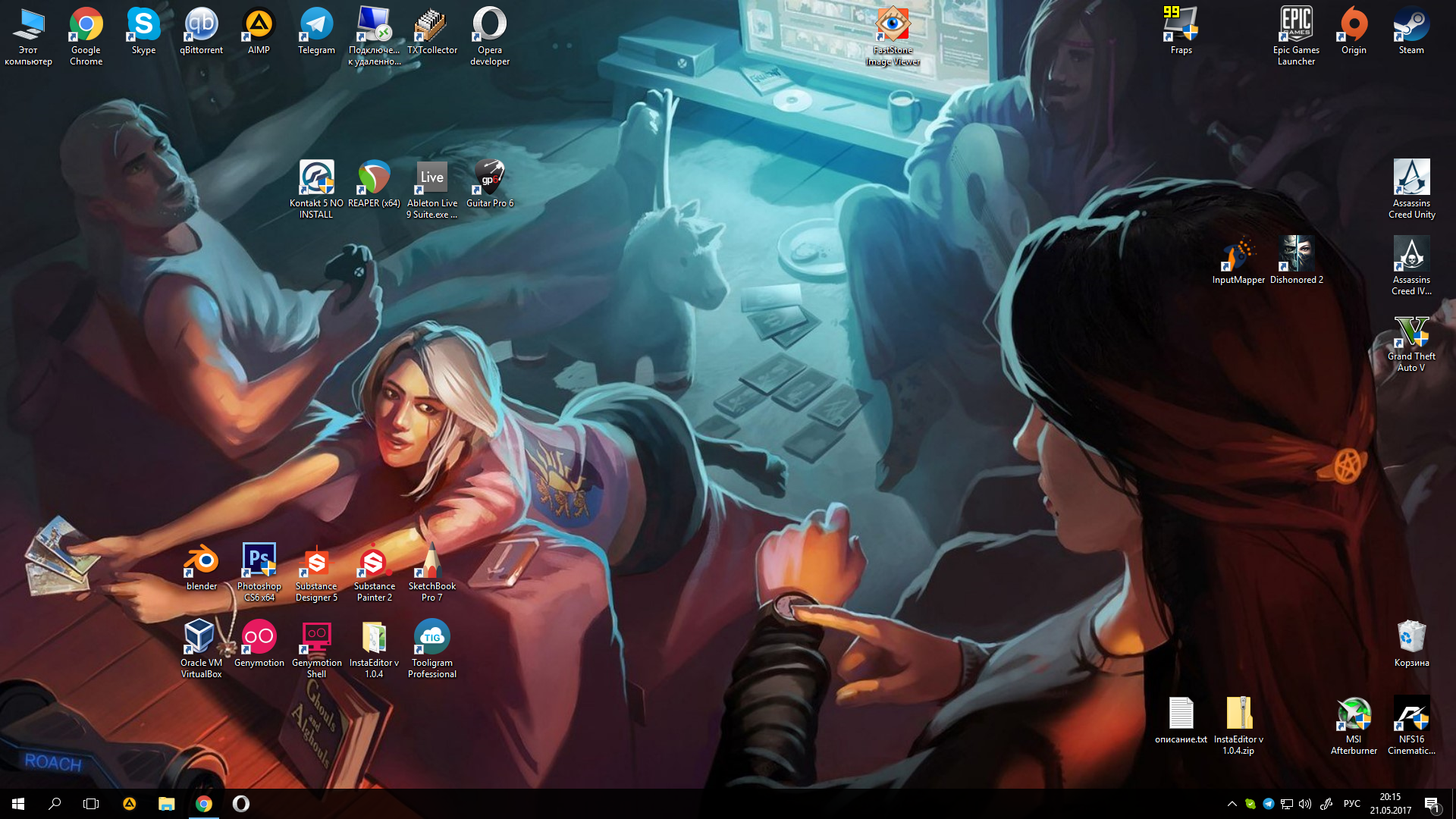Open Task View from taskbar
The height and width of the screenshot is (819, 1456).
[91, 804]
